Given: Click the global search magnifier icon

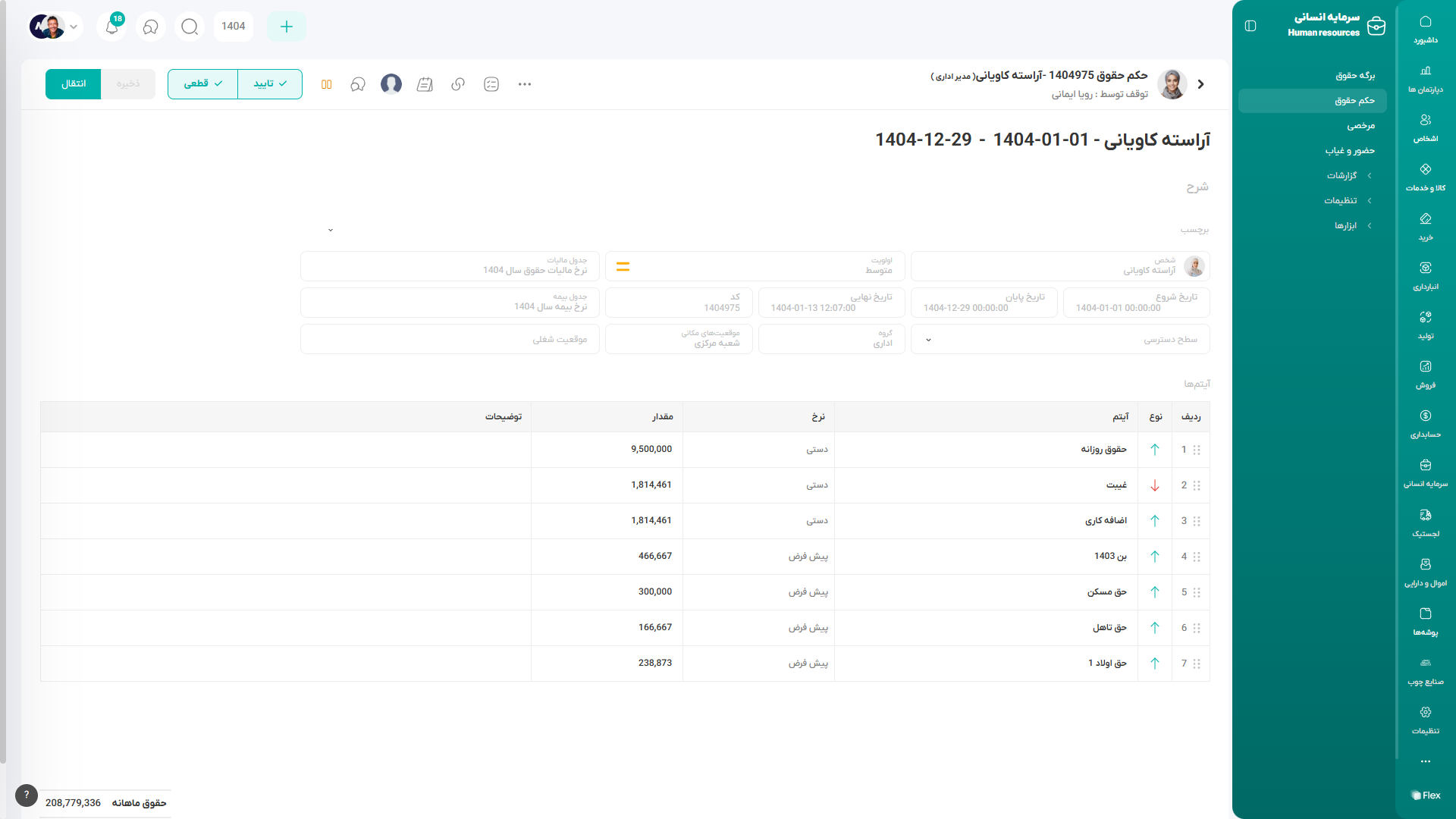Looking at the screenshot, I should tap(190, 27).
